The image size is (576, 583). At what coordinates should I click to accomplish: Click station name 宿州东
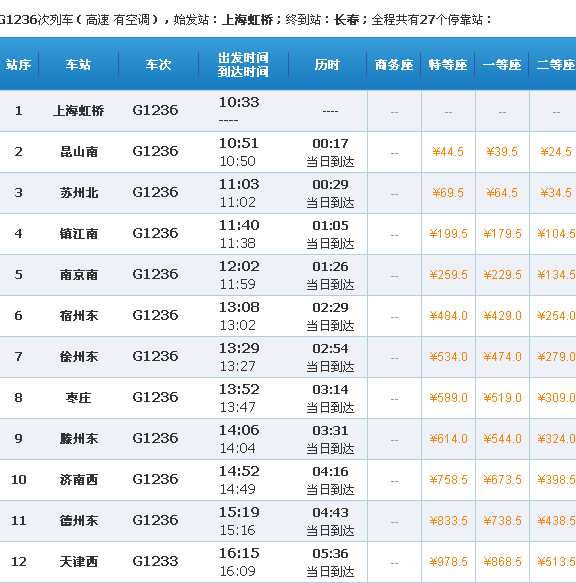[x=79, y=315]
